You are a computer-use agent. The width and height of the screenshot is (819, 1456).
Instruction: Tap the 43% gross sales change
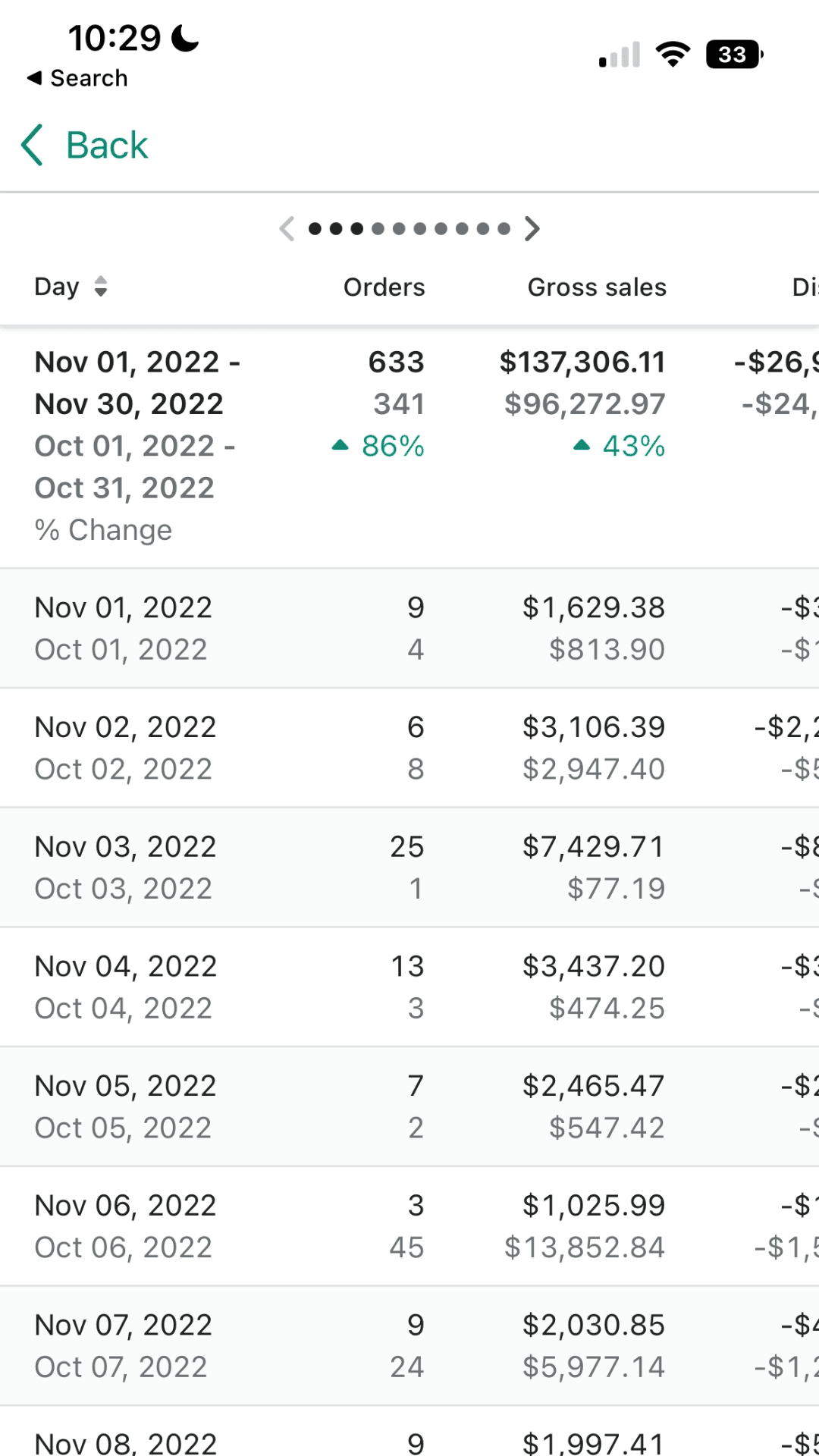(x=632, y=446)
